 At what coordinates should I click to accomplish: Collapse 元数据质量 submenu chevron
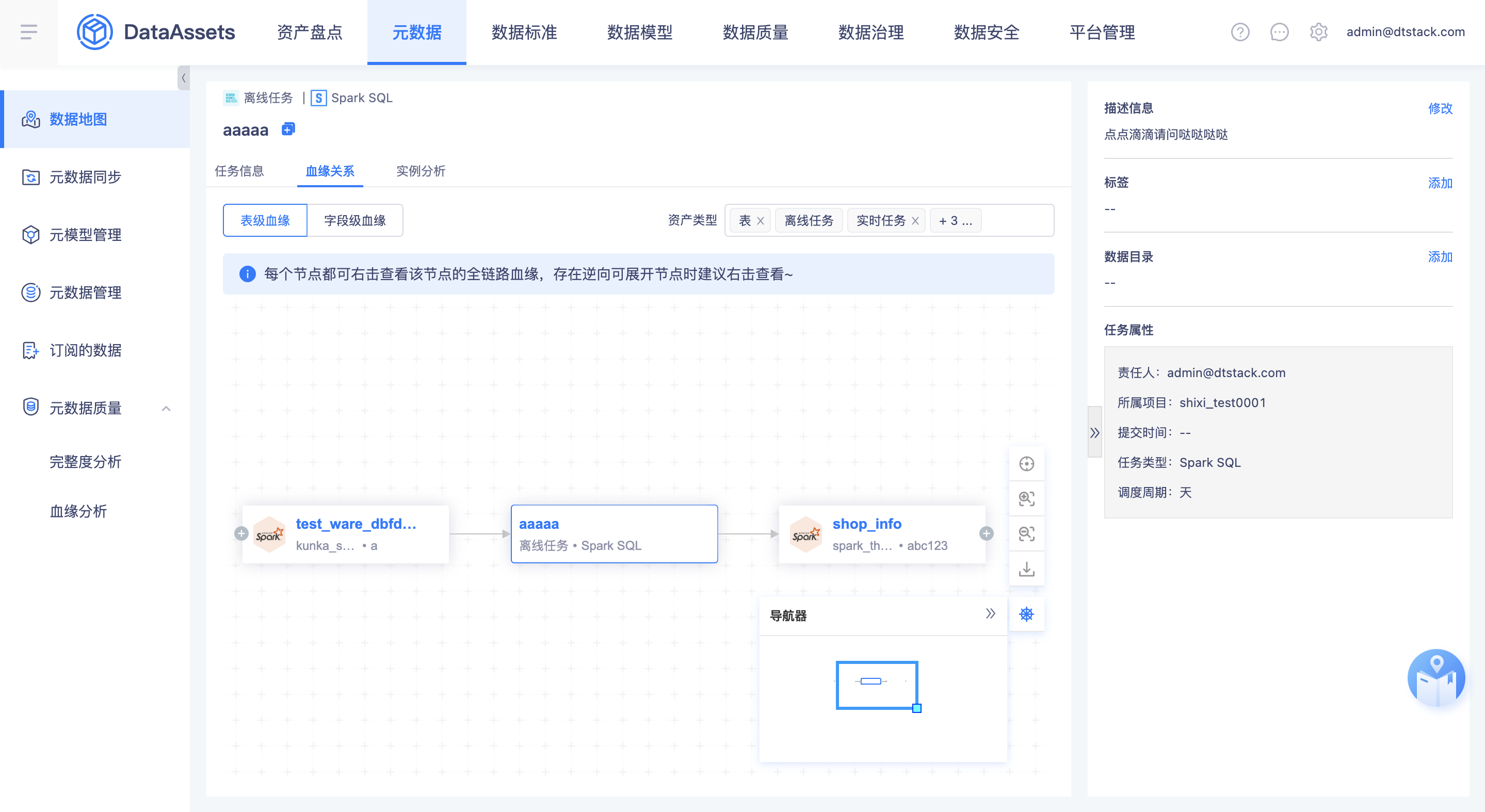pos(166,408)
